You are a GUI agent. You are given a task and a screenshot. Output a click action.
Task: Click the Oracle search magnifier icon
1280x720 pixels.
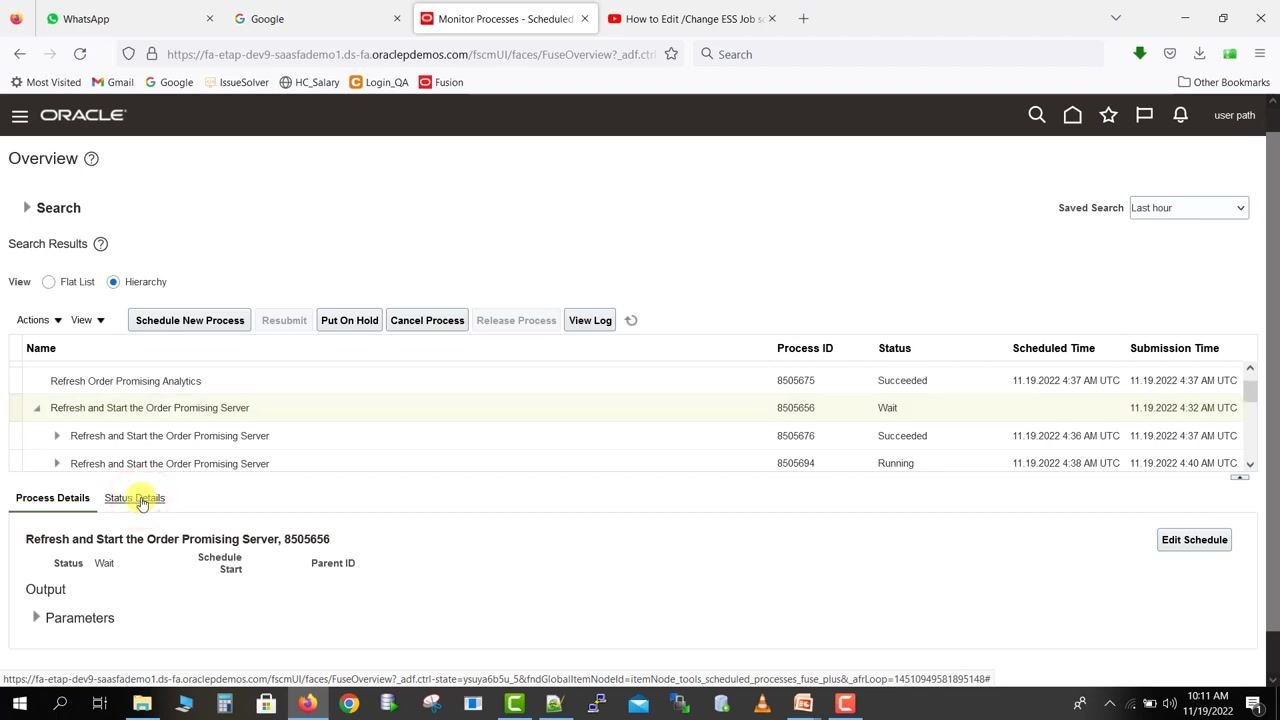(1037, 115)
